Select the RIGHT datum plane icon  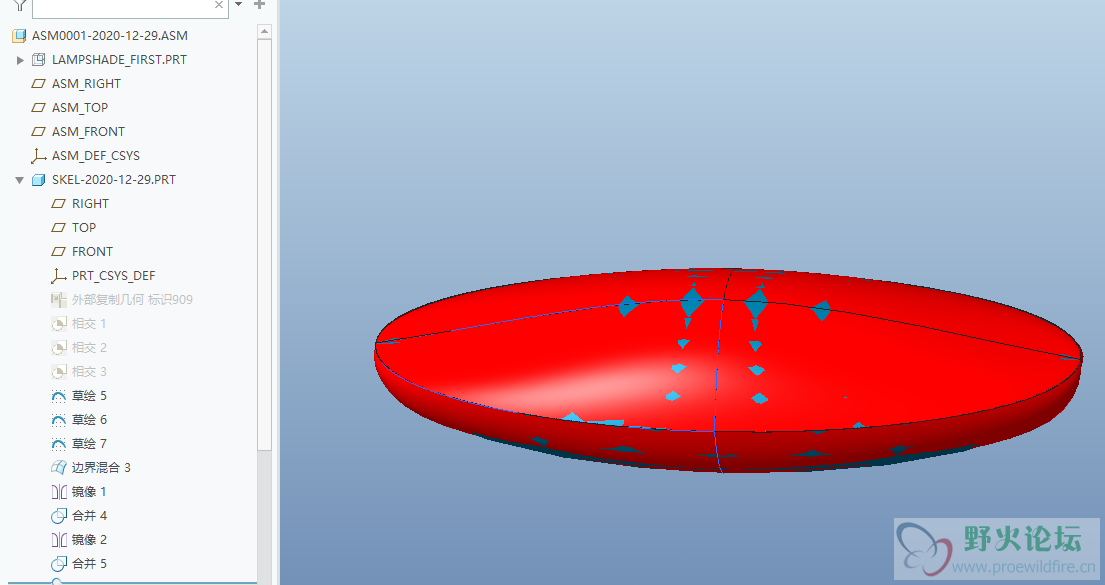[58, 204]
